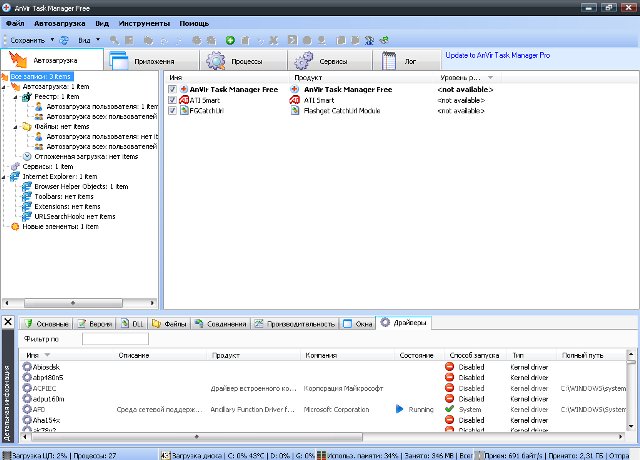Viewport: 640px width, 460px height.
Task: Collapse the Автозагрузка: 1 item tree node
Action: (x=4, y=87)
